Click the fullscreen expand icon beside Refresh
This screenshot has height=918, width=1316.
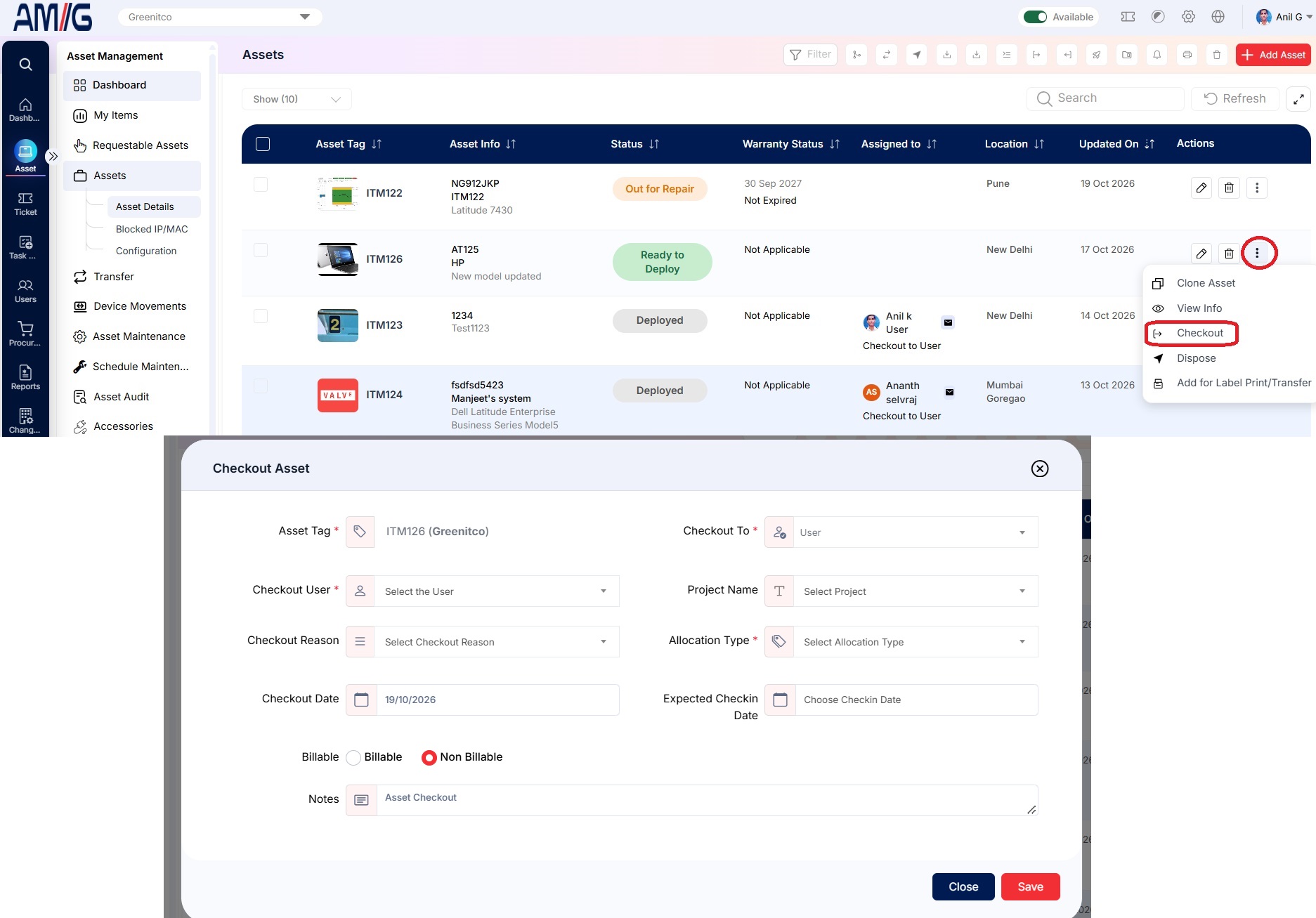(1298, 99)
